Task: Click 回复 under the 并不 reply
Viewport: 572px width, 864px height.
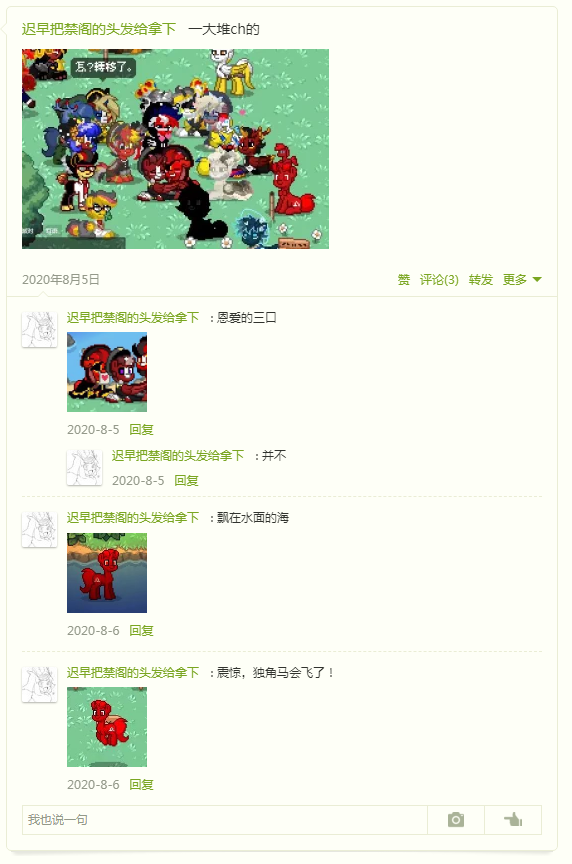Action: [186, 480]
